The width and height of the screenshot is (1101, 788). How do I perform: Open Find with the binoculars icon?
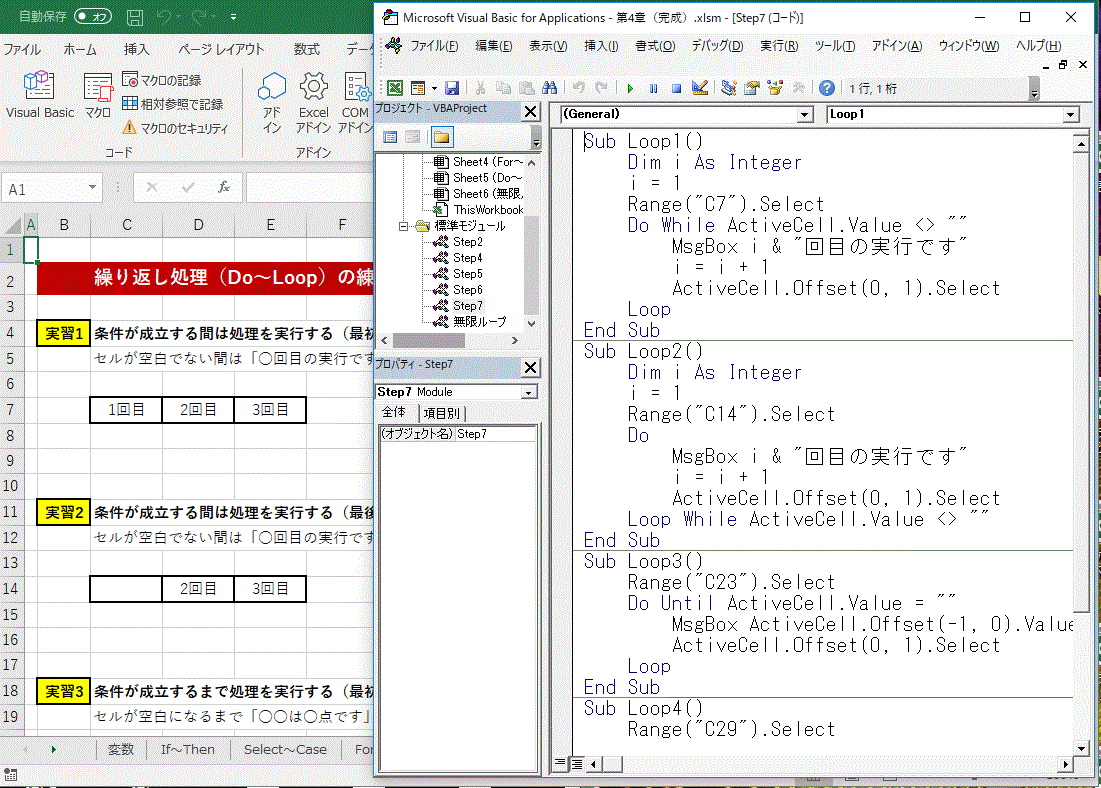pyautogui.click(x=550, y=88)
